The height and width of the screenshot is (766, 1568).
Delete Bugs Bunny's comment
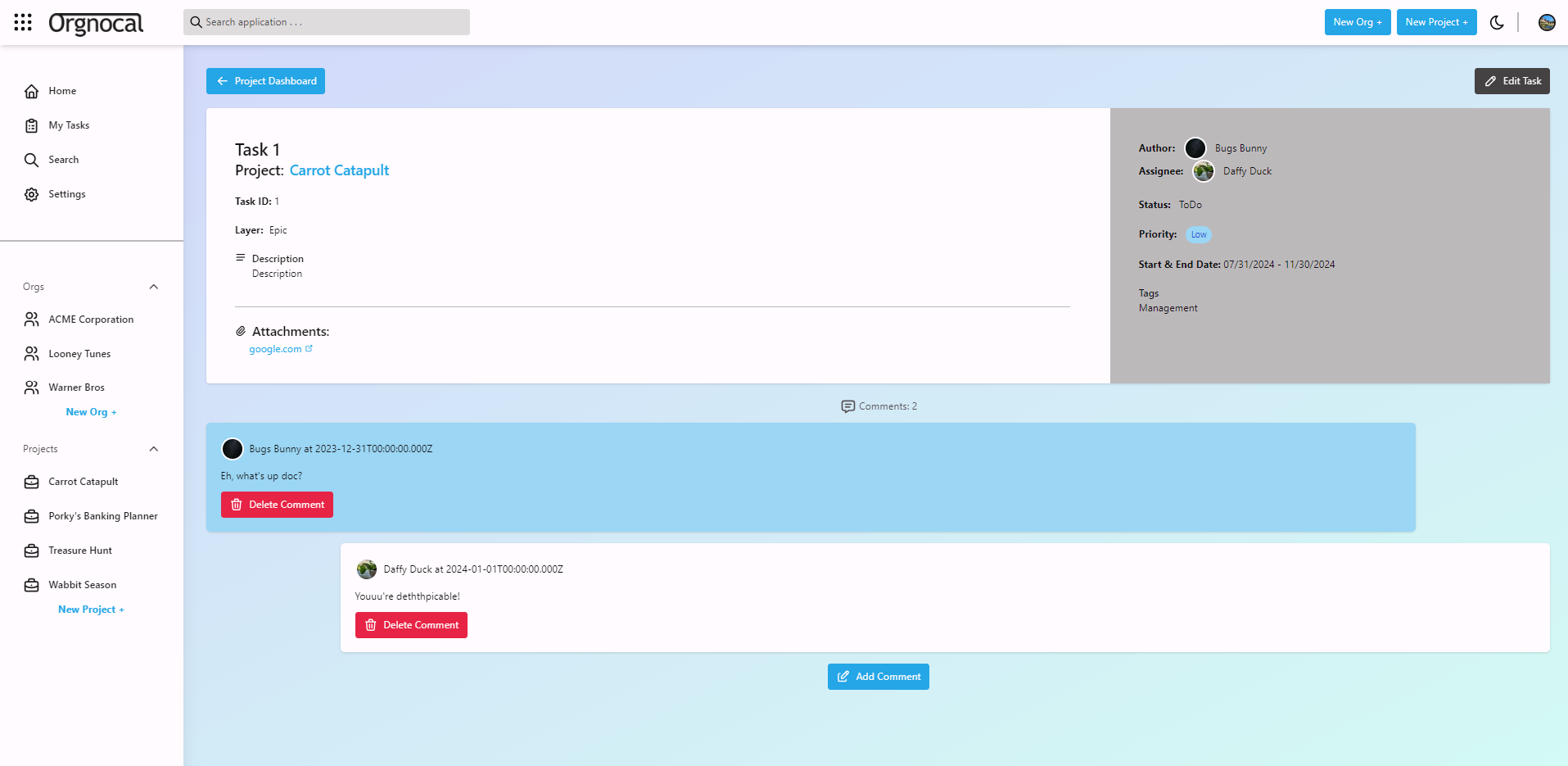pos(277,505)
